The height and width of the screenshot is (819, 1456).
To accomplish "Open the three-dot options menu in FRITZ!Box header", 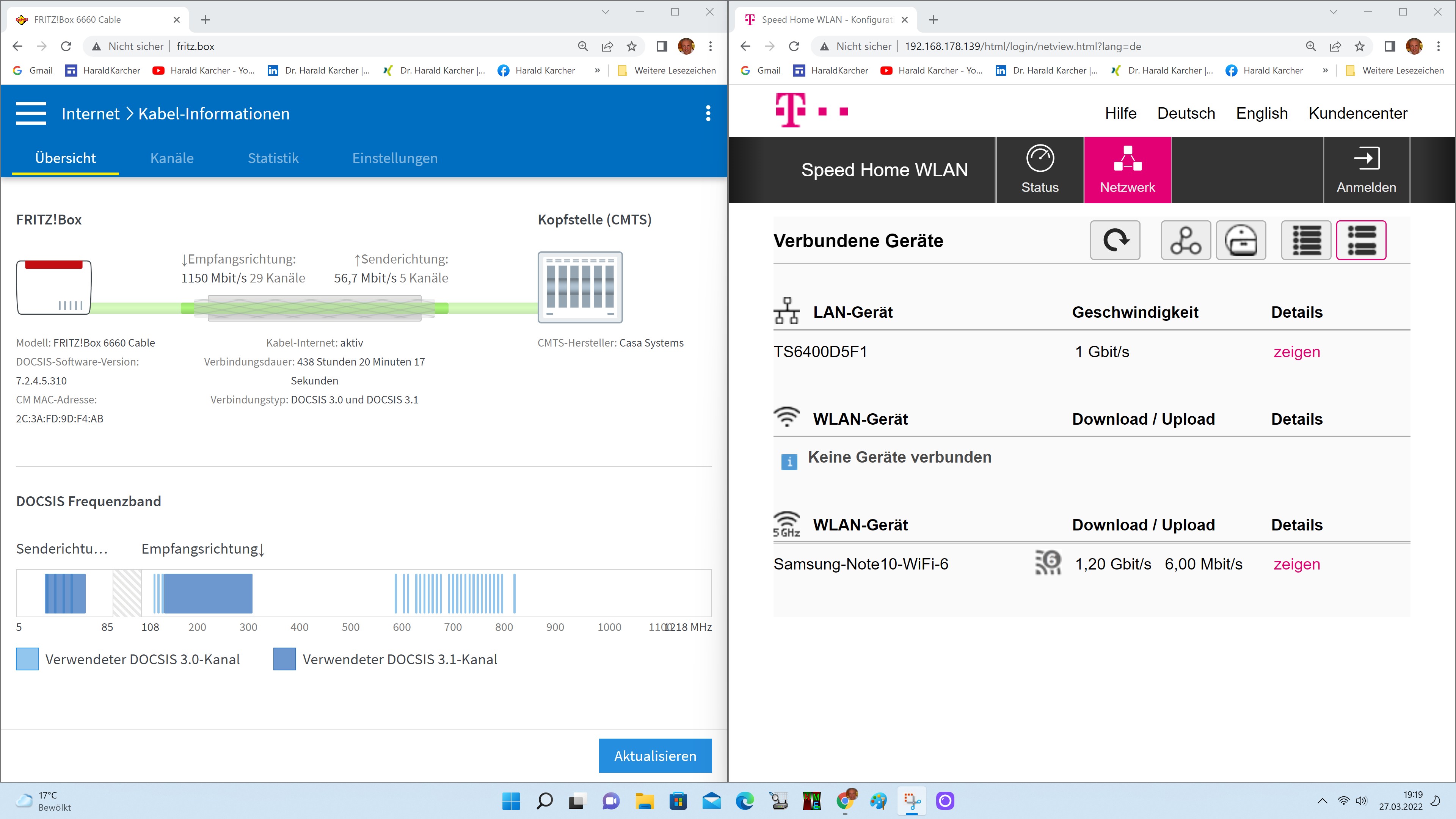I will 708,113.
